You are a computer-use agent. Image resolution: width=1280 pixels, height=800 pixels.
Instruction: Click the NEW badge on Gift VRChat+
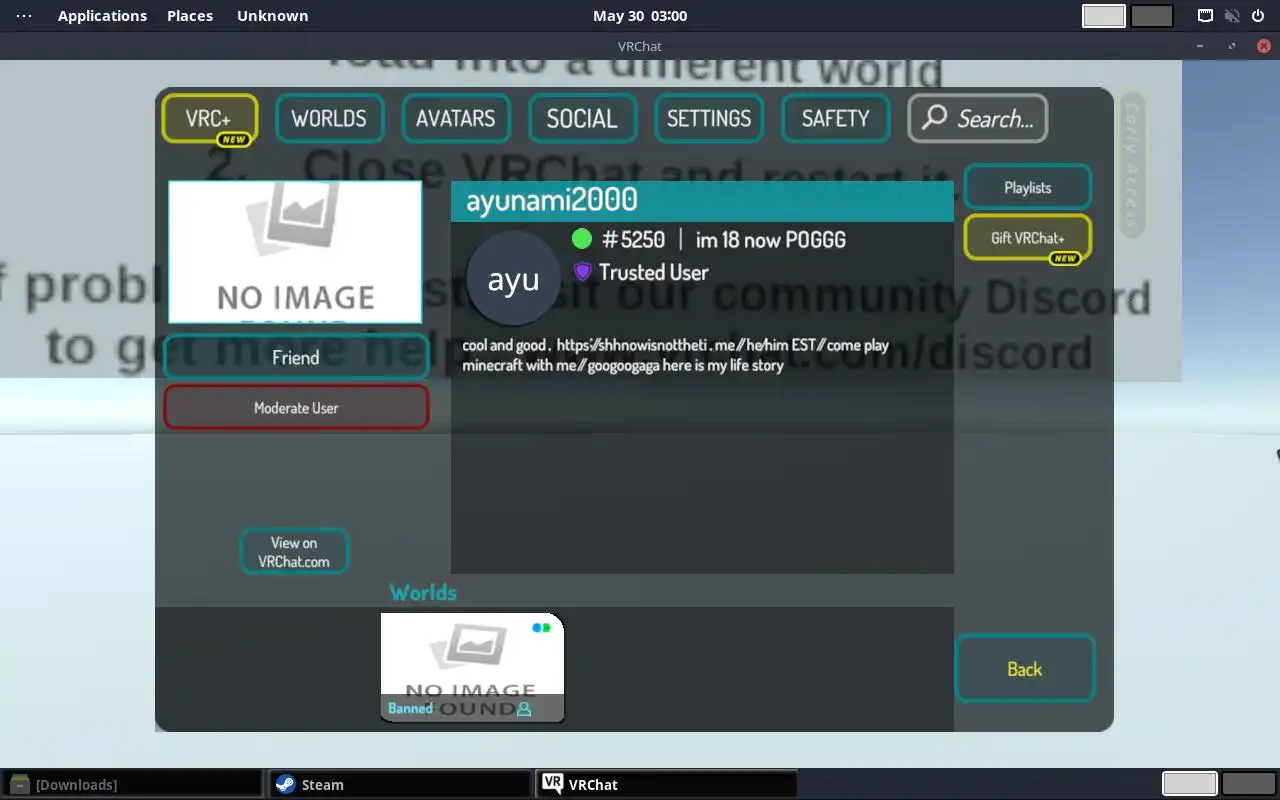point(1064,258)
